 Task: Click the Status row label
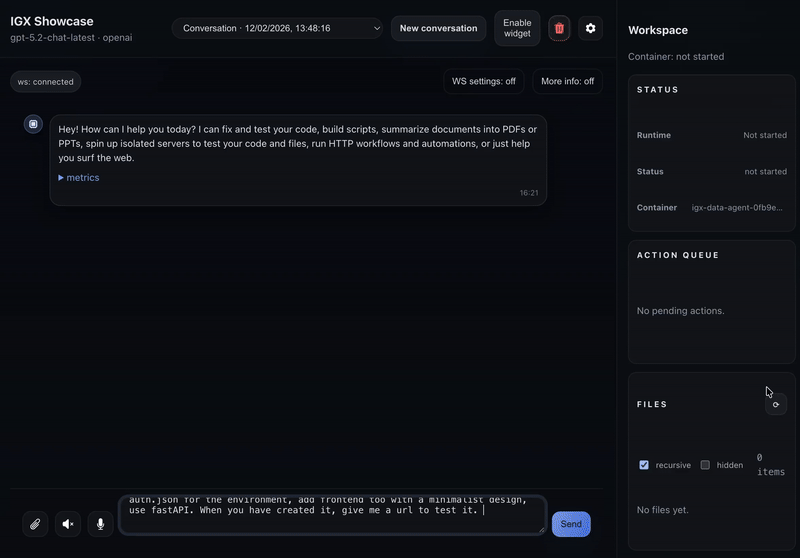coord(650,171)
